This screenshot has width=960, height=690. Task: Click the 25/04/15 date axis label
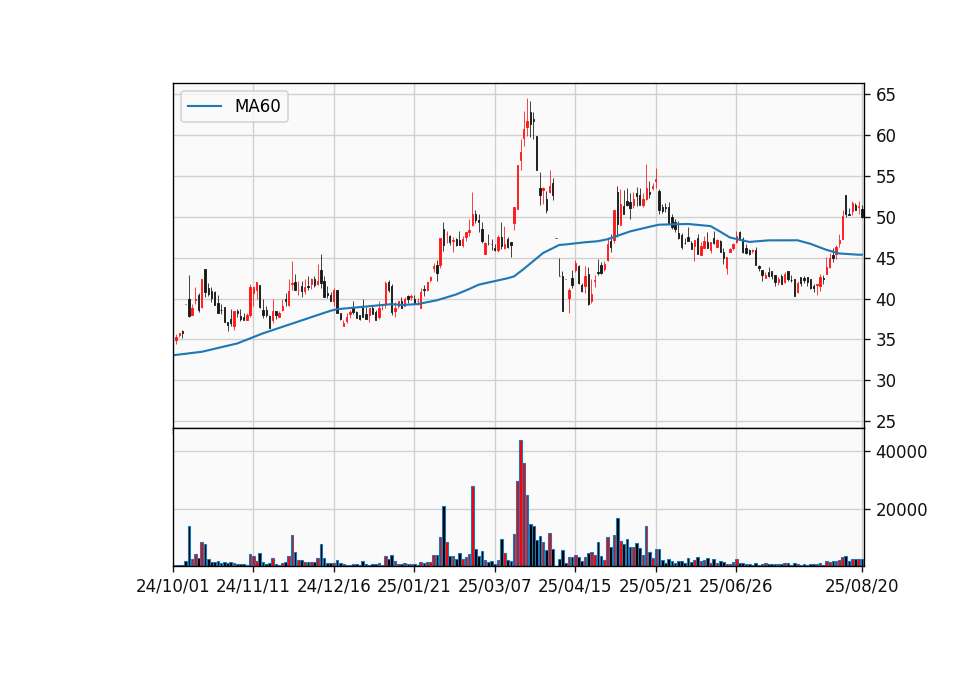(575, 586)
